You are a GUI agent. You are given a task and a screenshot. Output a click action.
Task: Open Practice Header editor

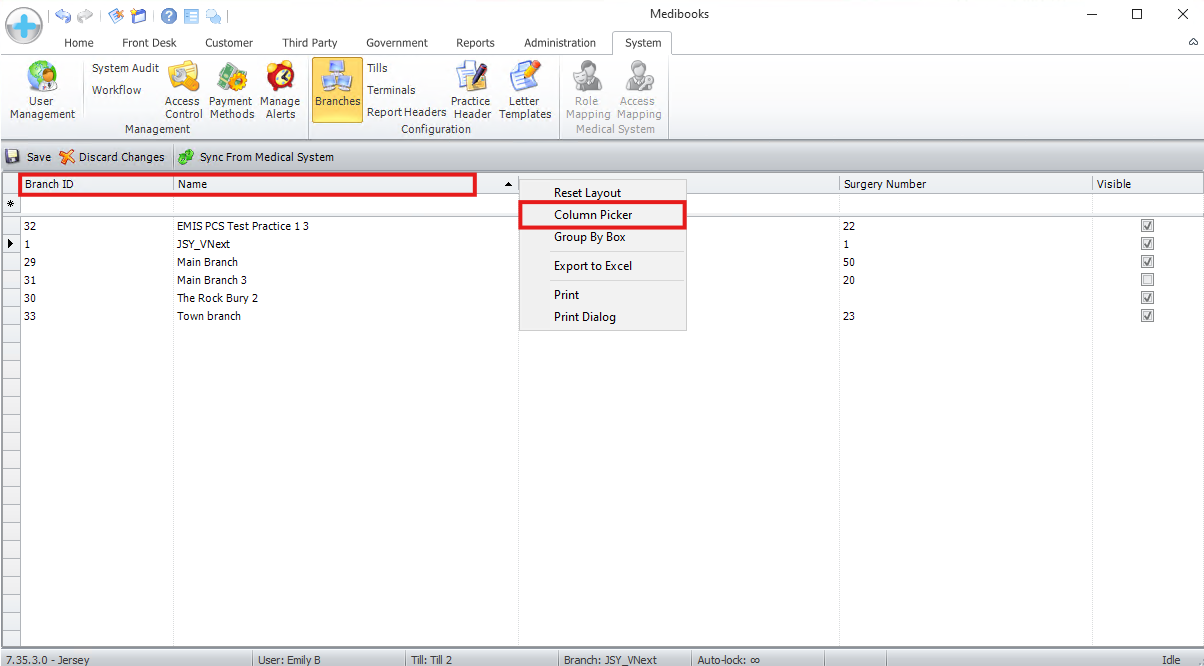(x=471, y=91)
